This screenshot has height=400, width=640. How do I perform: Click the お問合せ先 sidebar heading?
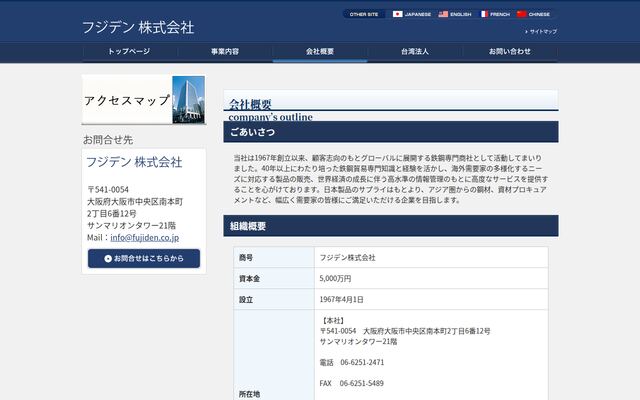pyautogui.click(x=108, y=140)
